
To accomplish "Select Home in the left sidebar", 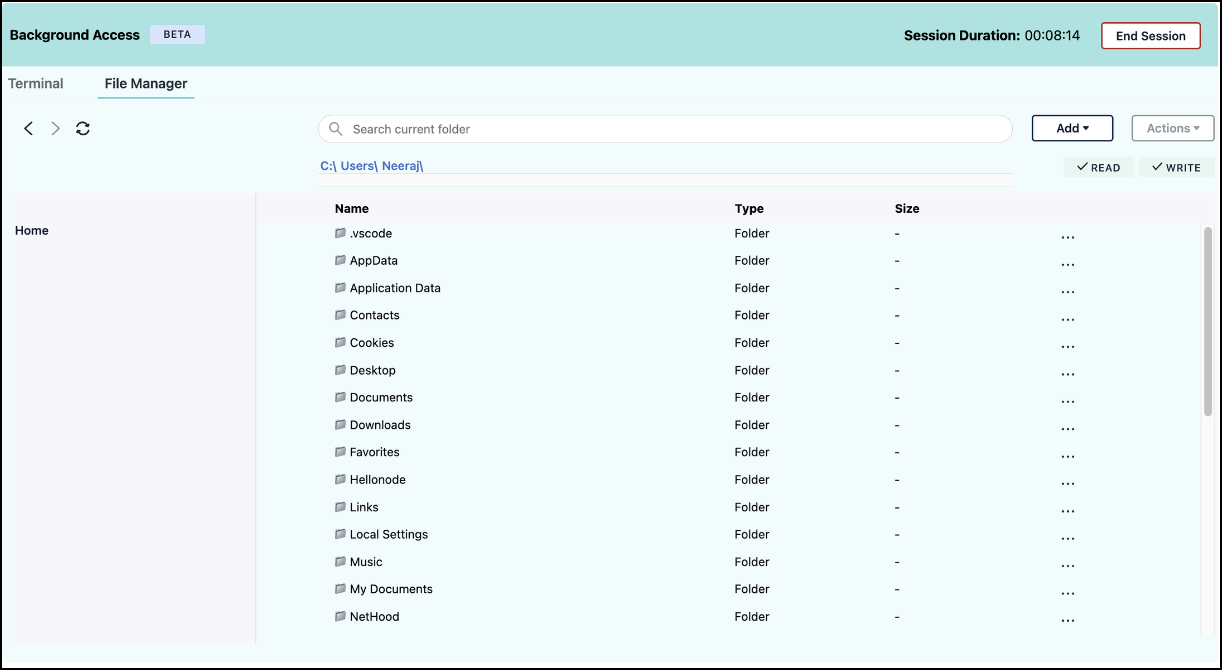I will [x=32, y=231].
